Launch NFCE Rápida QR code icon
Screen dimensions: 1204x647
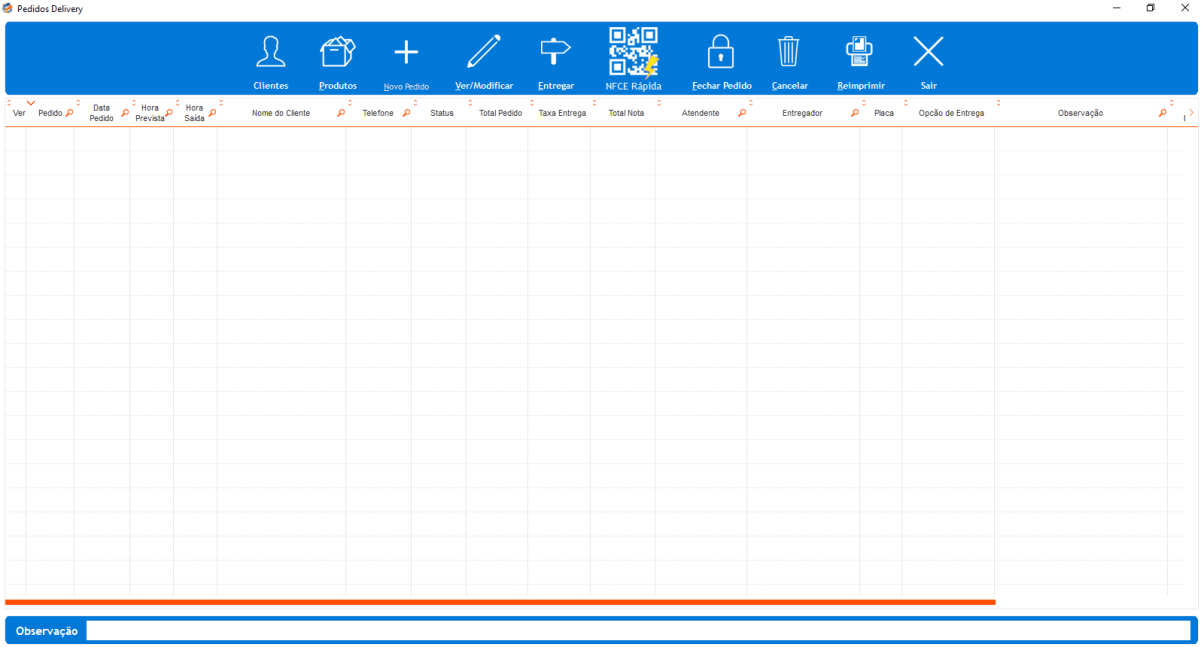point(634,52)
